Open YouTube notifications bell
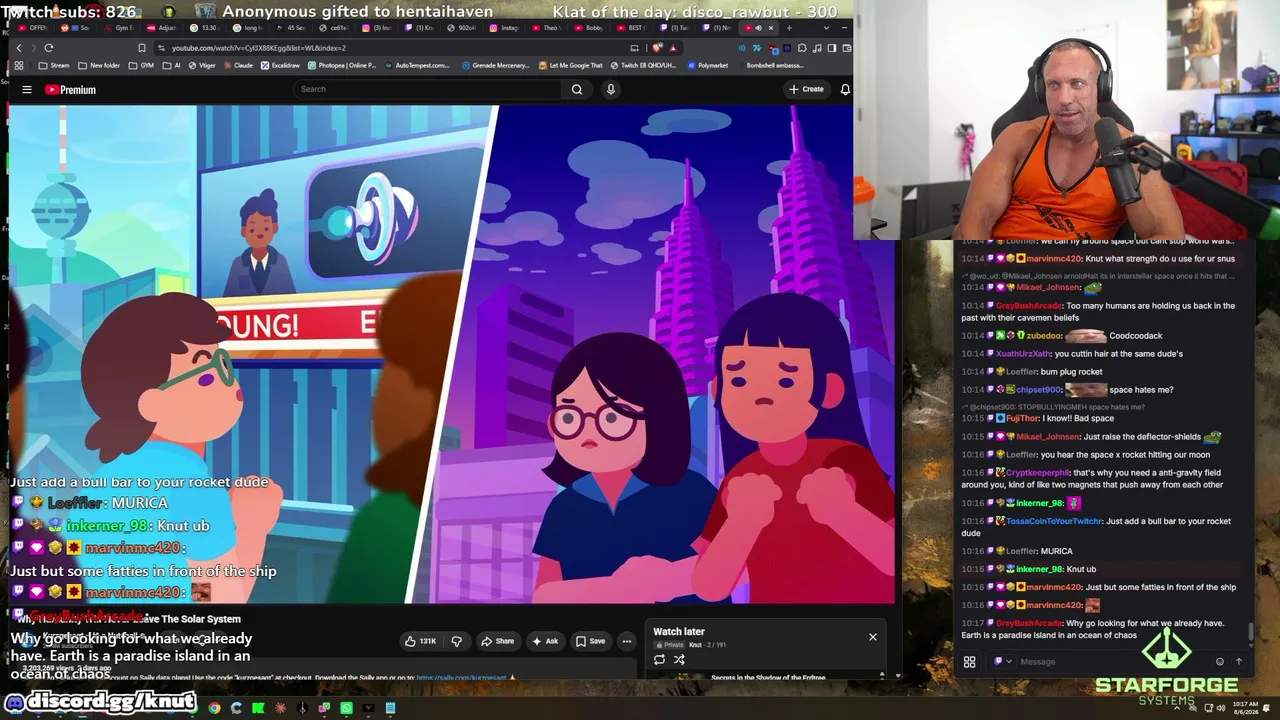Screen dimensions: 1280x720 tap(845, 89)
